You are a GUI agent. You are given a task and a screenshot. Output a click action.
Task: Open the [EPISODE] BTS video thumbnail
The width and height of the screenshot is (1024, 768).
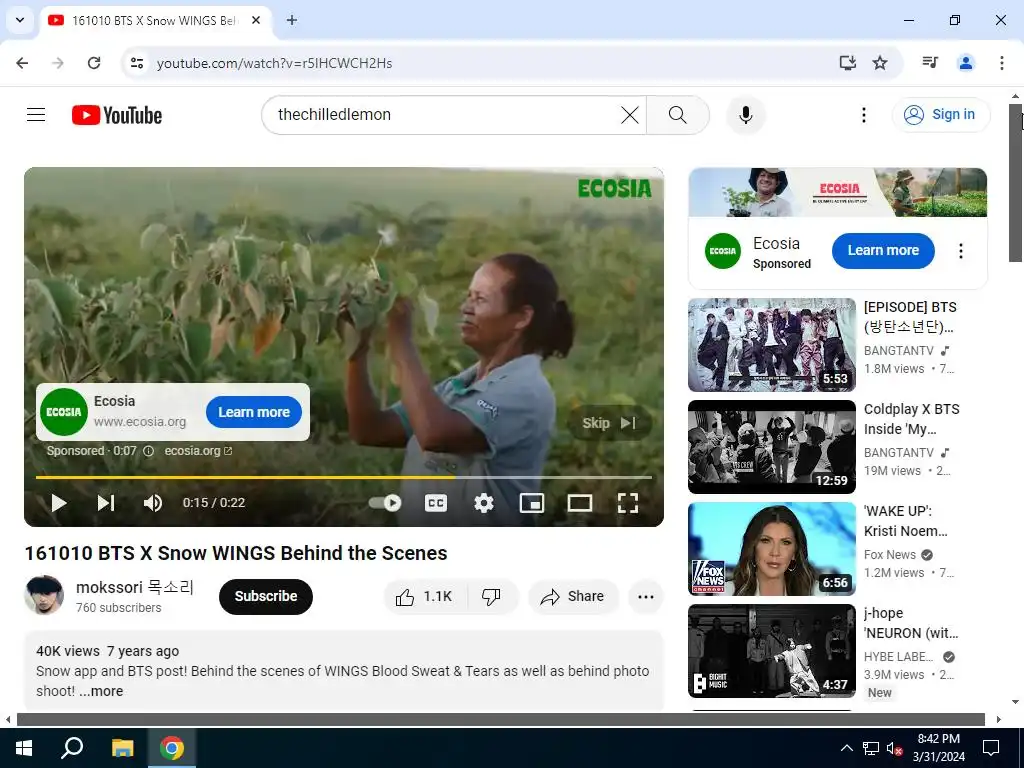click(772, 345)
